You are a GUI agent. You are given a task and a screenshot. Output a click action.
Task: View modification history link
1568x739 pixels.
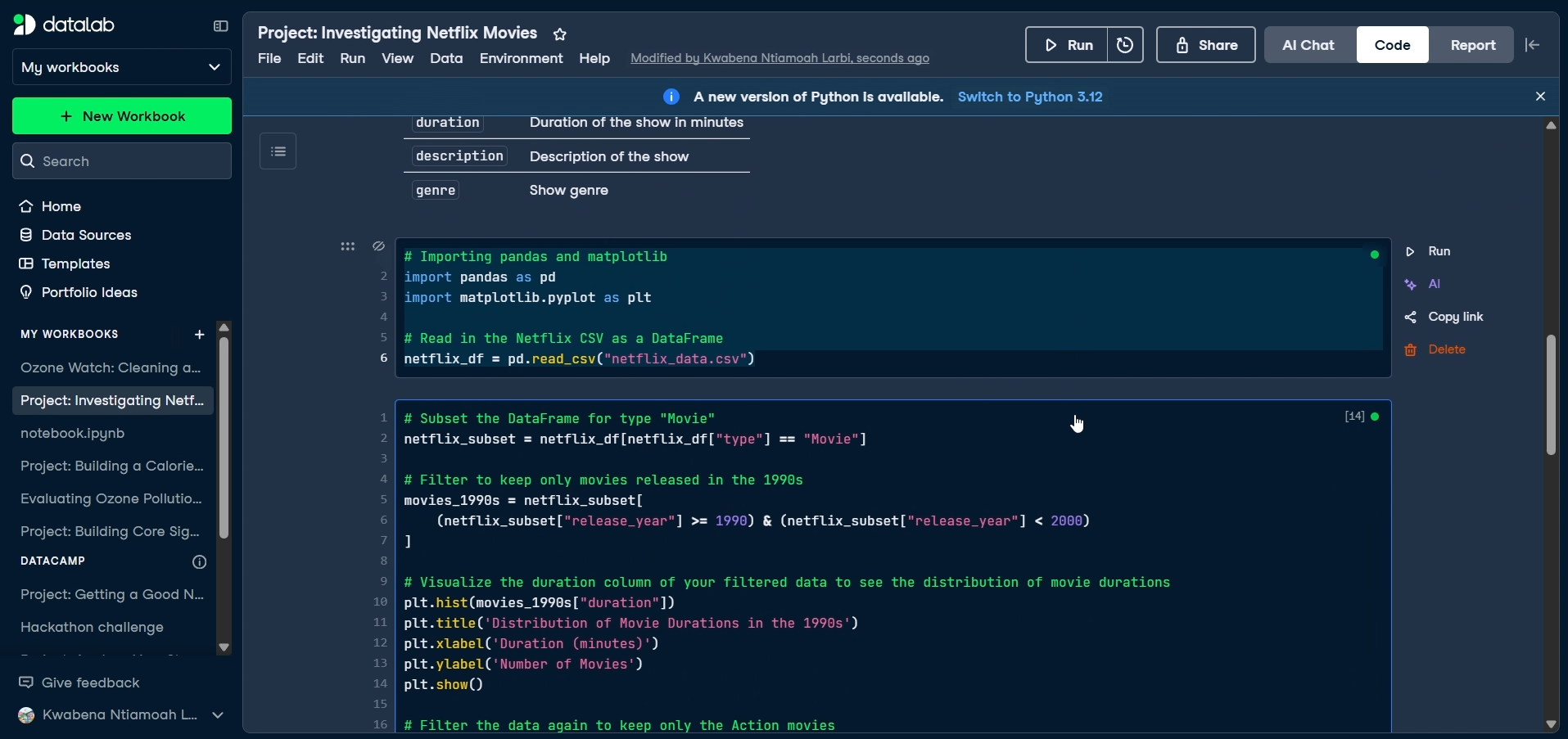[780, 59]
